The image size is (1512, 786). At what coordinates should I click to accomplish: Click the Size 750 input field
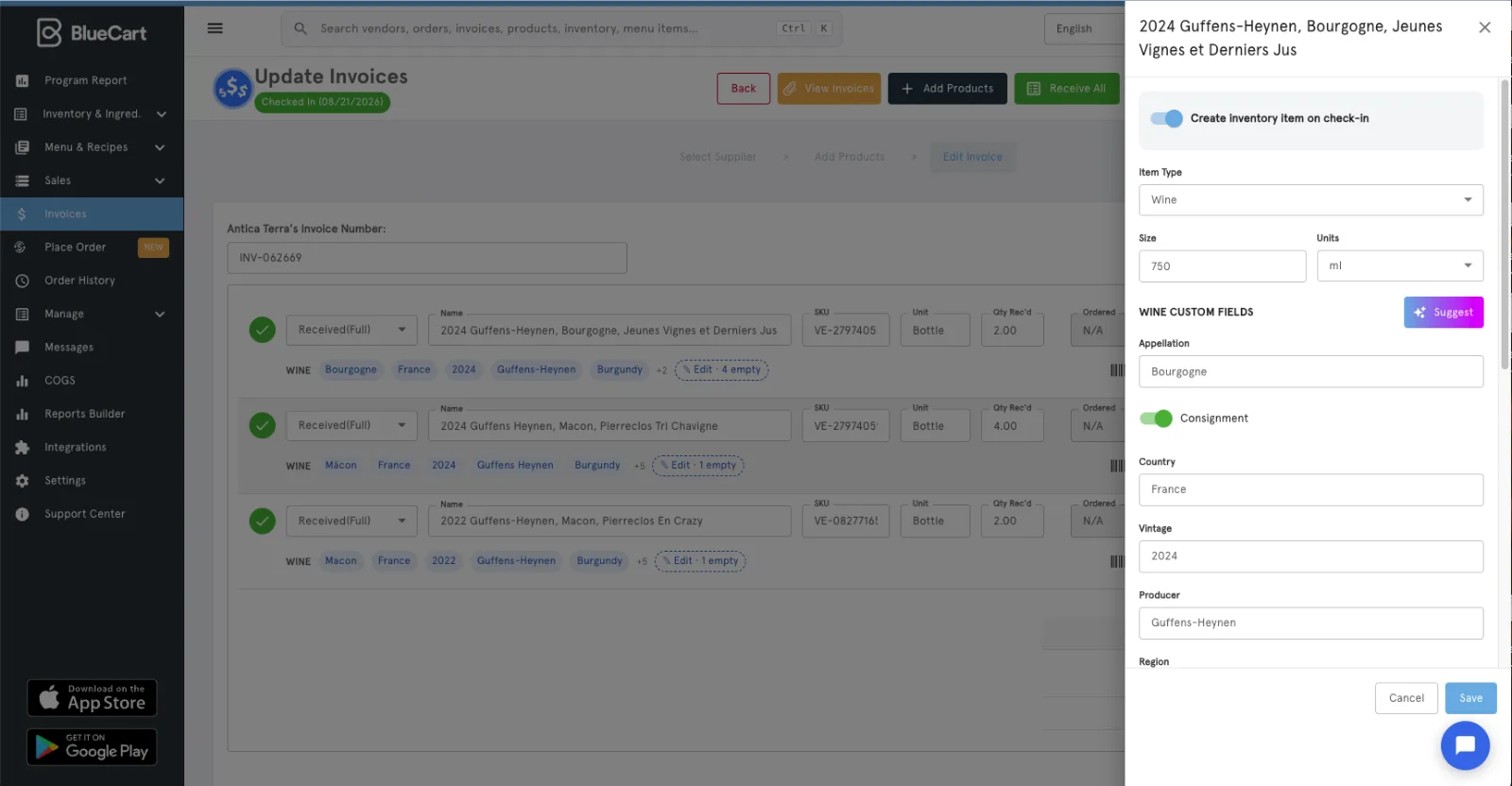pyautogui.click(x=1222, y=266)
